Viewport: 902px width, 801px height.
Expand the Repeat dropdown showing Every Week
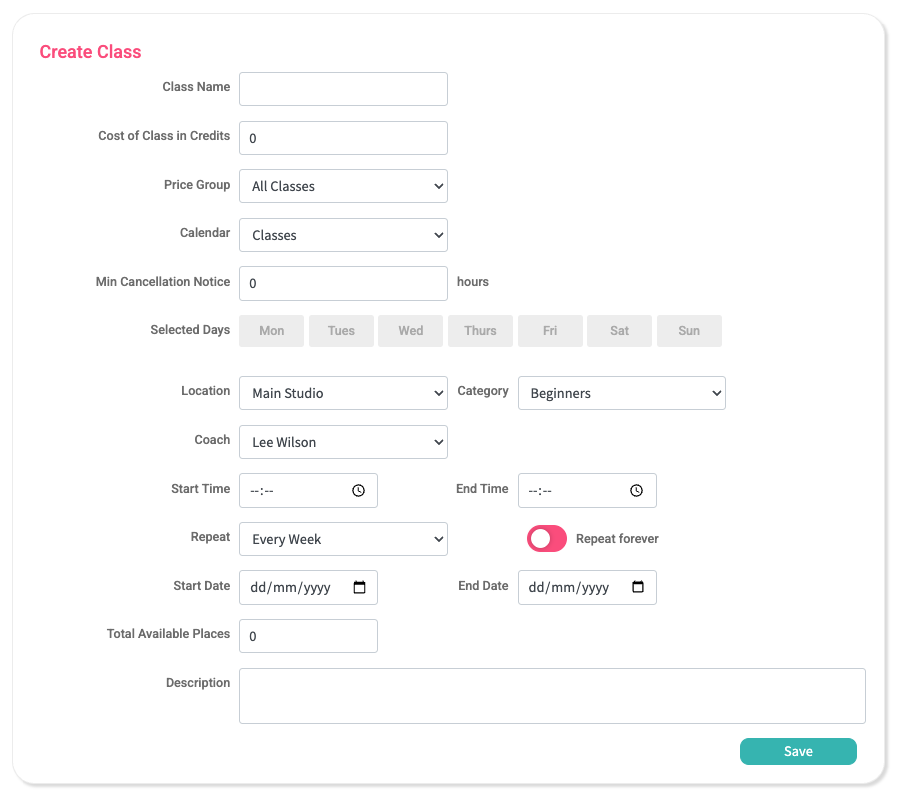[x=343, y=539]
